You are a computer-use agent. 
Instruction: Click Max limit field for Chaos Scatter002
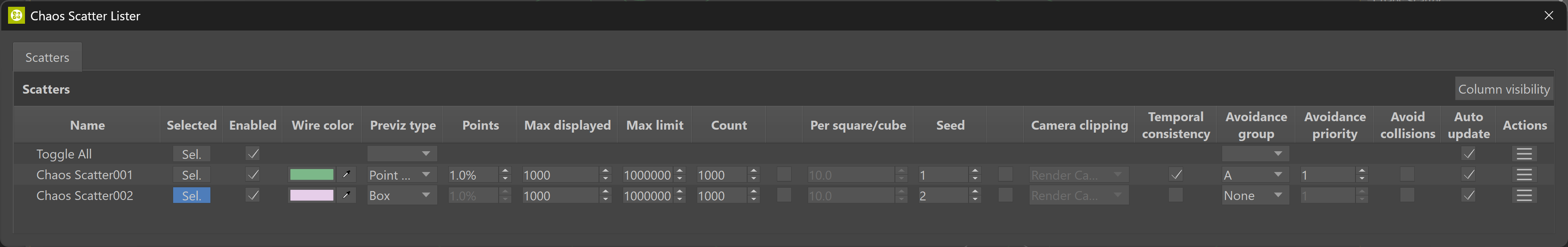click(x=648, y=196)
